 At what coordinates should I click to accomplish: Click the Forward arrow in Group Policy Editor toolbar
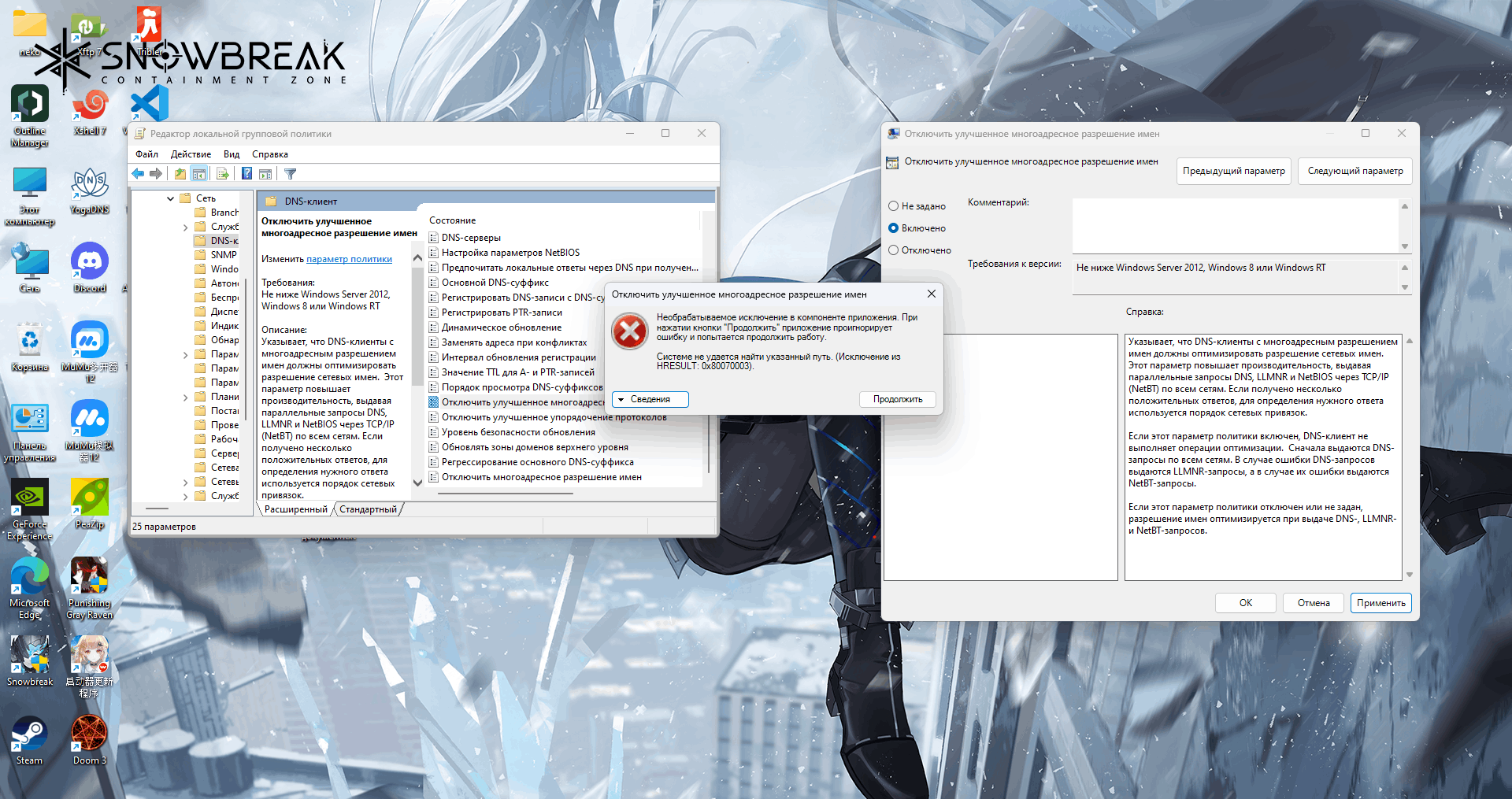click(x=156, y=174)
